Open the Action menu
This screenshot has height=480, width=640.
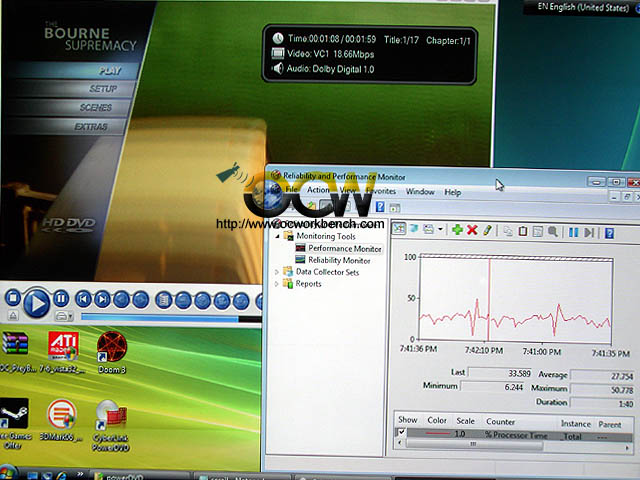tap(318, 190)
